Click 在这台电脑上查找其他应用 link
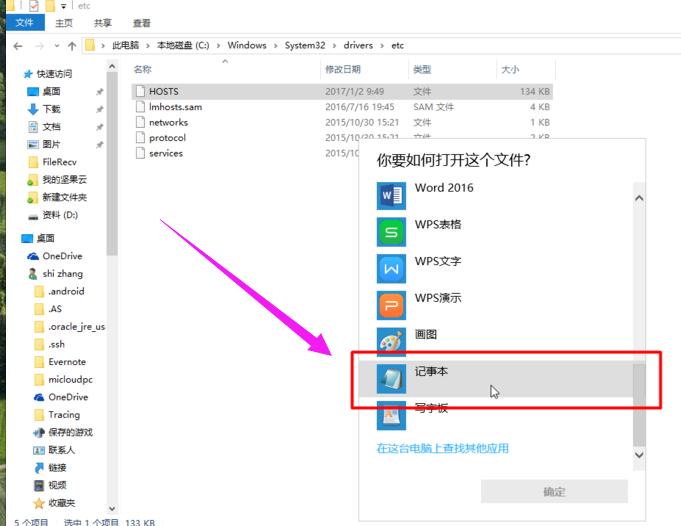This screenshot has width=681, height=526. [442, 449]
